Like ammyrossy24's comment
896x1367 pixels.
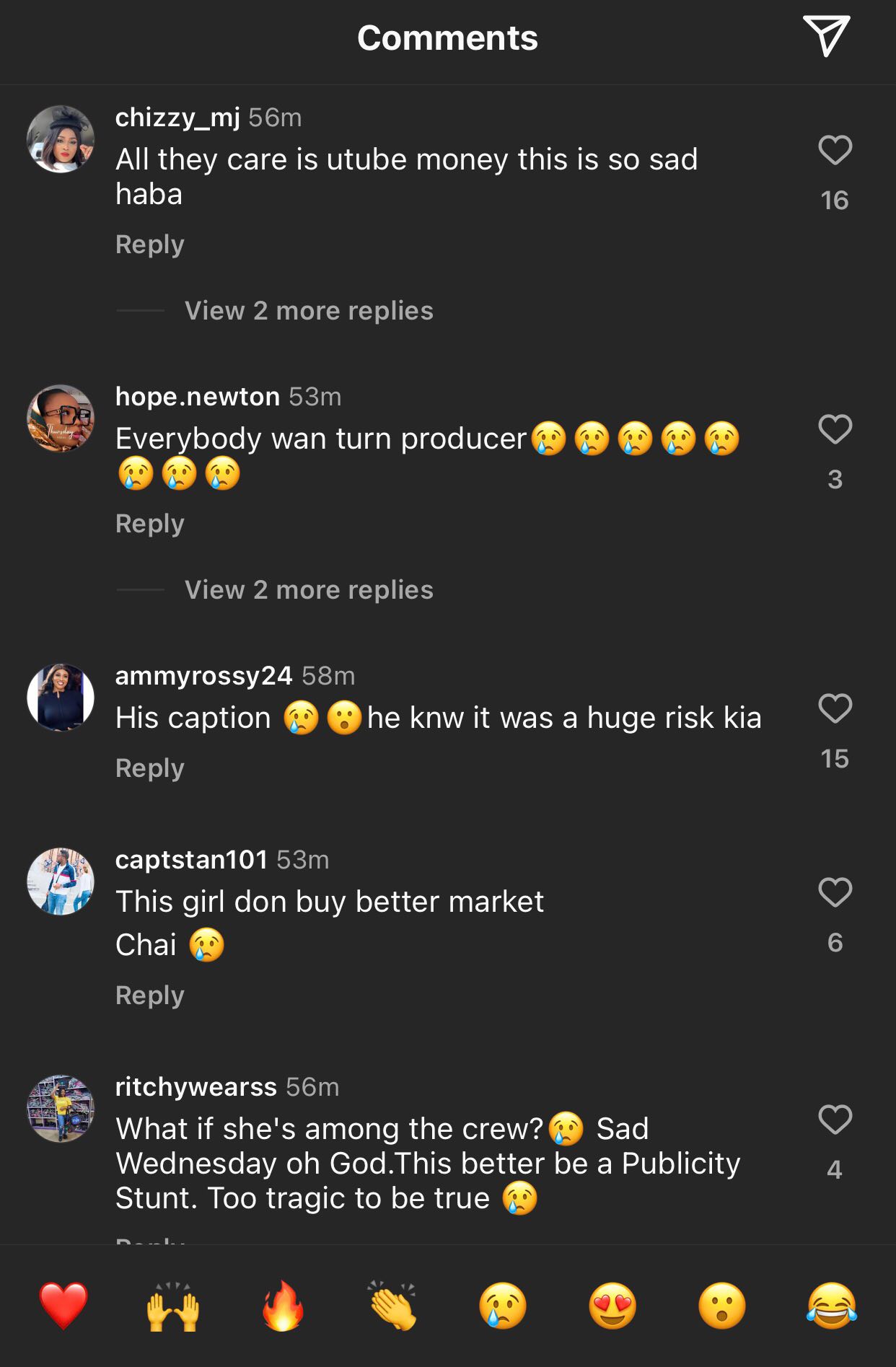tap(835, 708)
